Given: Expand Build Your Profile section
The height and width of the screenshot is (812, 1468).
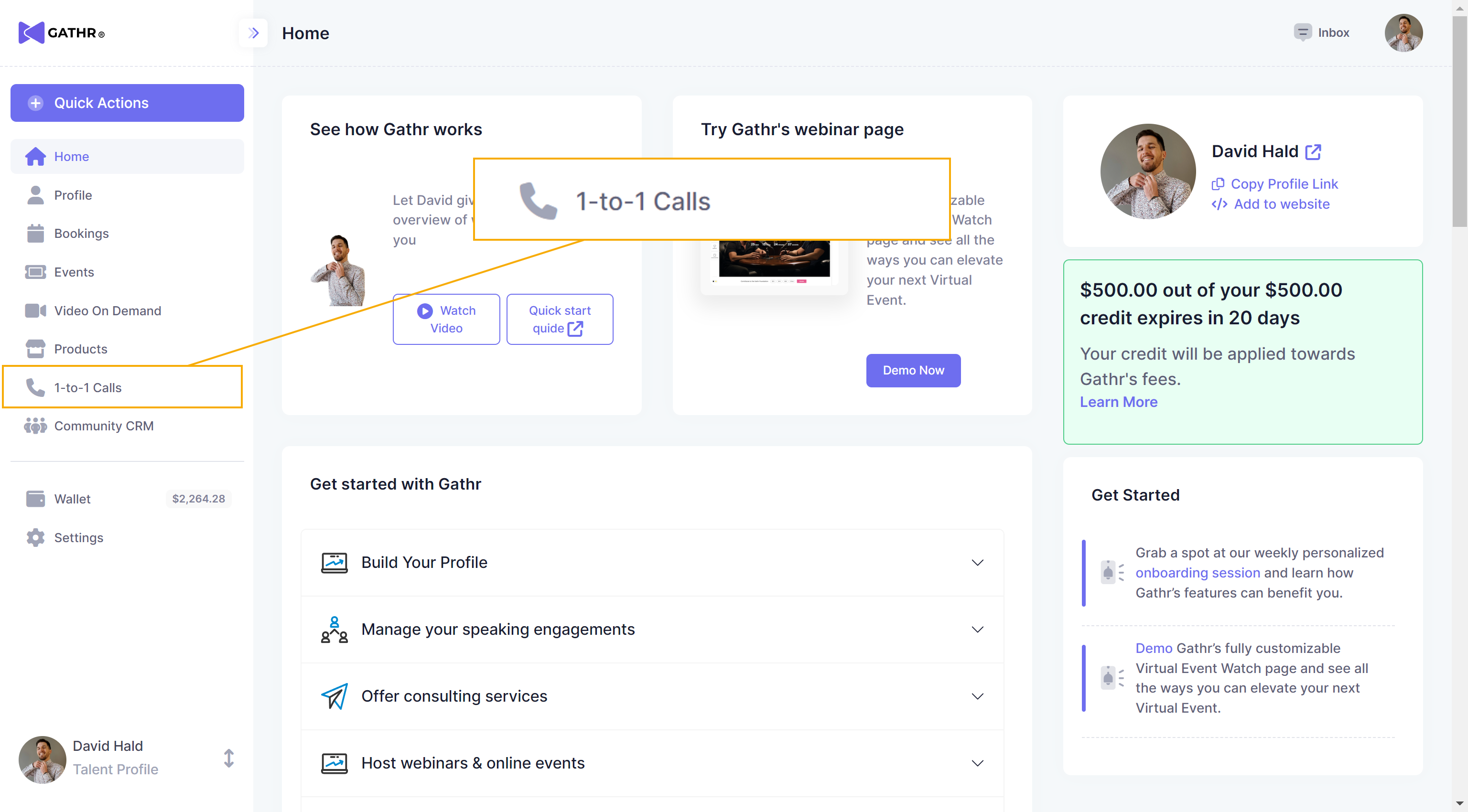Looking at the screenshot, I should (977, 563).
